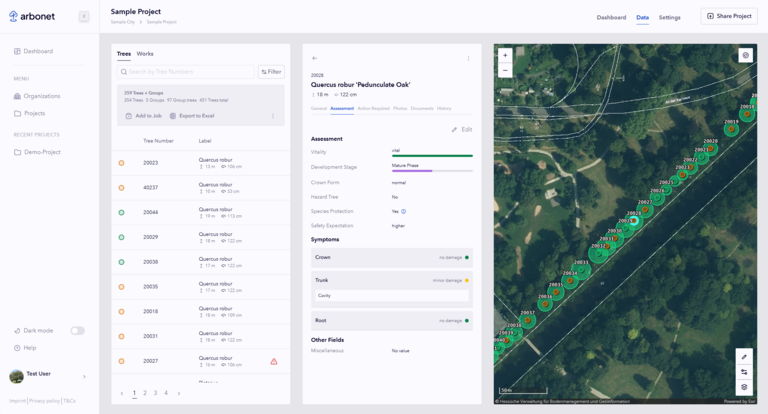768x414 pixels.
Task: Collapse the sidebar with the chevron button
Action: (84, 17)
